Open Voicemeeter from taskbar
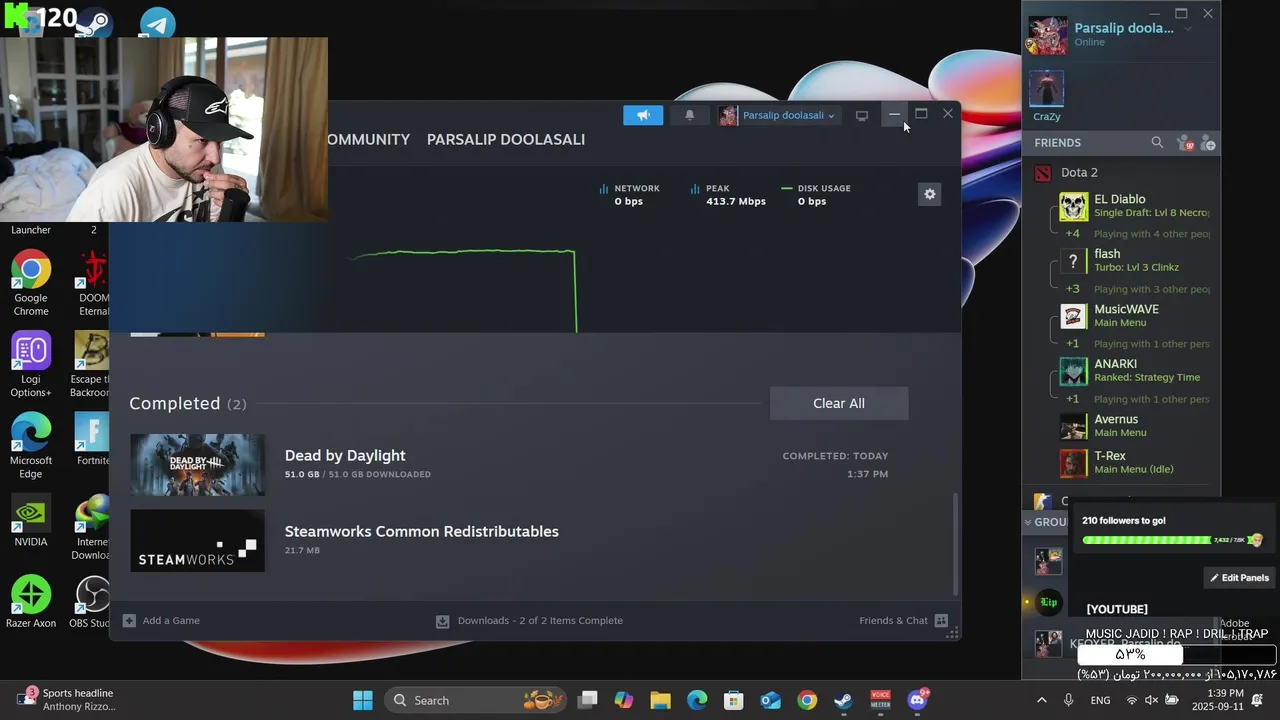The image size is (1280, 720). pos(880,700)
